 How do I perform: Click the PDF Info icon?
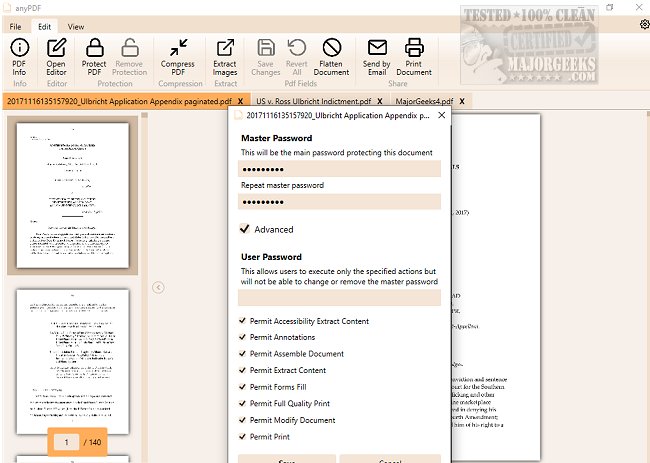point(19,47)
